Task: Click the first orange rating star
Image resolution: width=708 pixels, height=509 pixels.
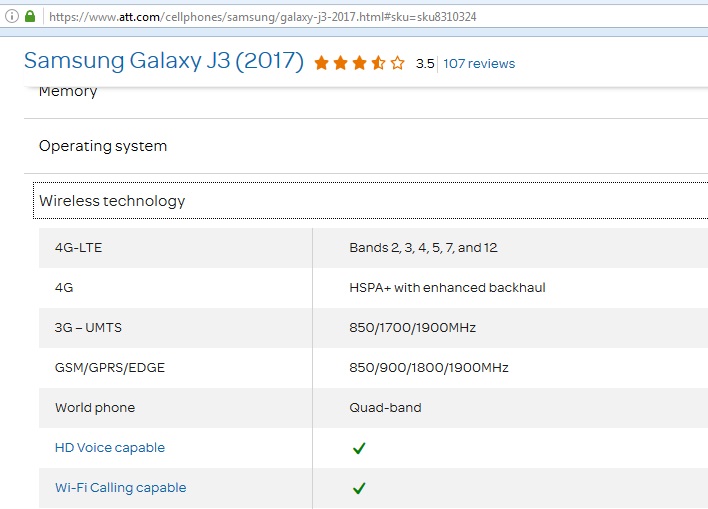Action: click(x=322, y=63)
